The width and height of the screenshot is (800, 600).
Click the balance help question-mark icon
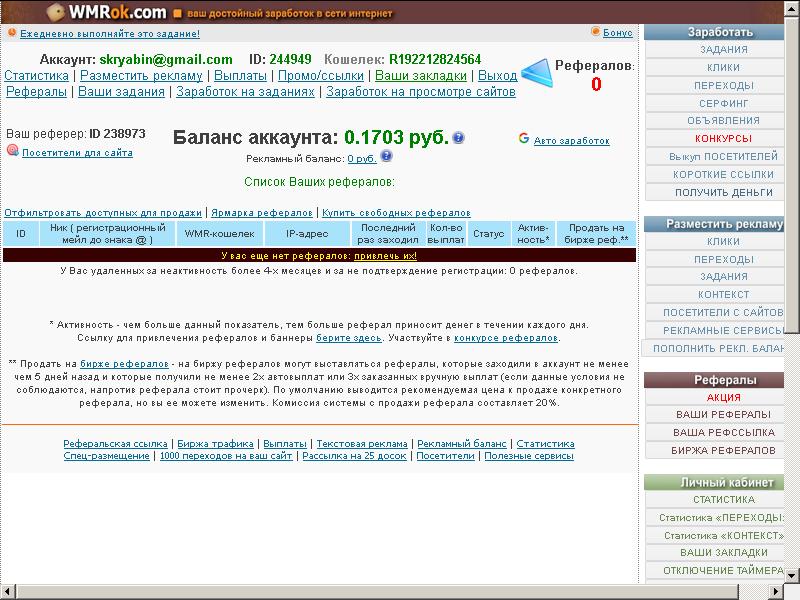(458, 138)
